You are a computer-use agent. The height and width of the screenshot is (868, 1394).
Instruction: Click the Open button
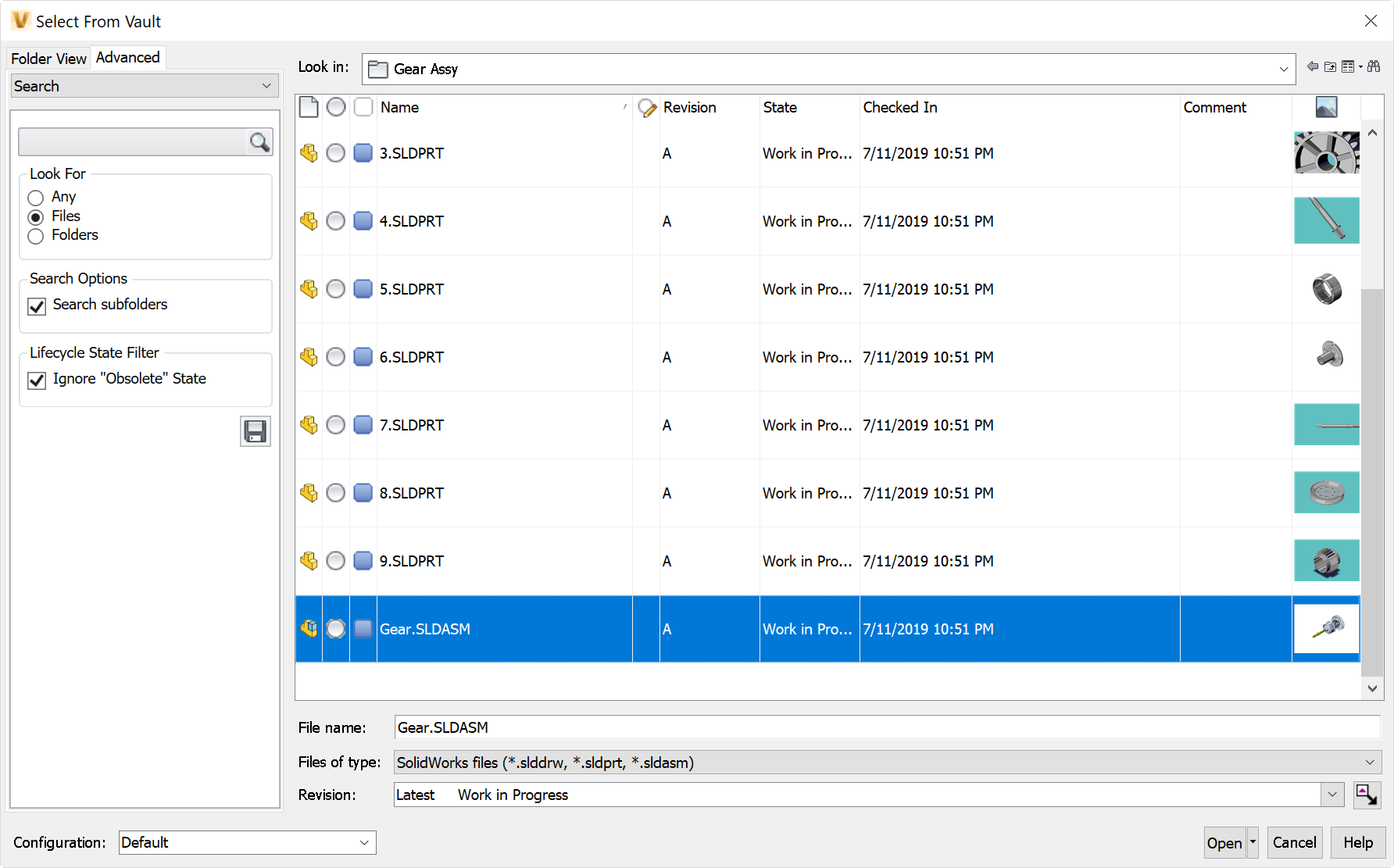(x=1224, y=842)
